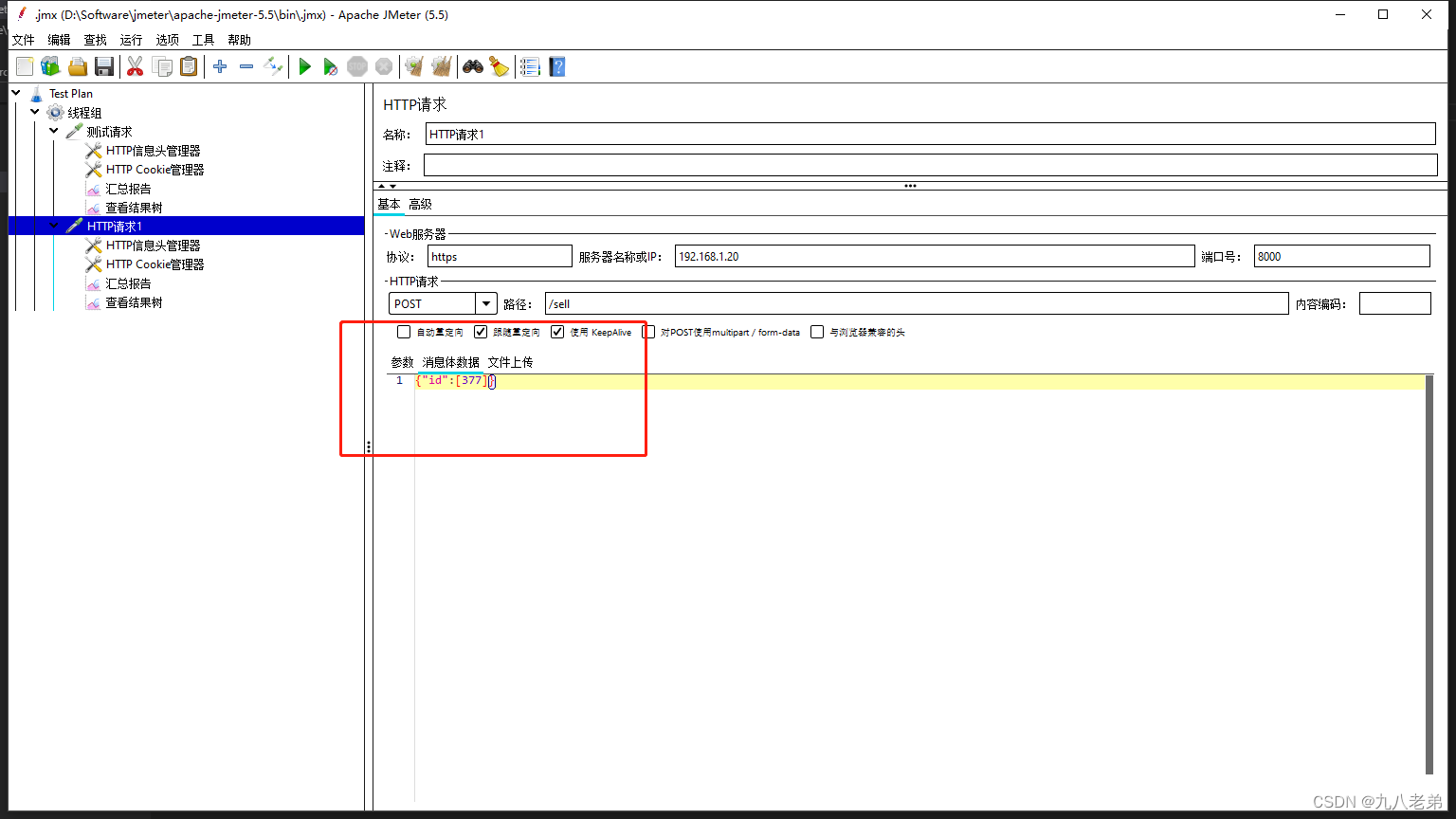Open the 查找 menu
1456x819 pixels.
[95, 40]
